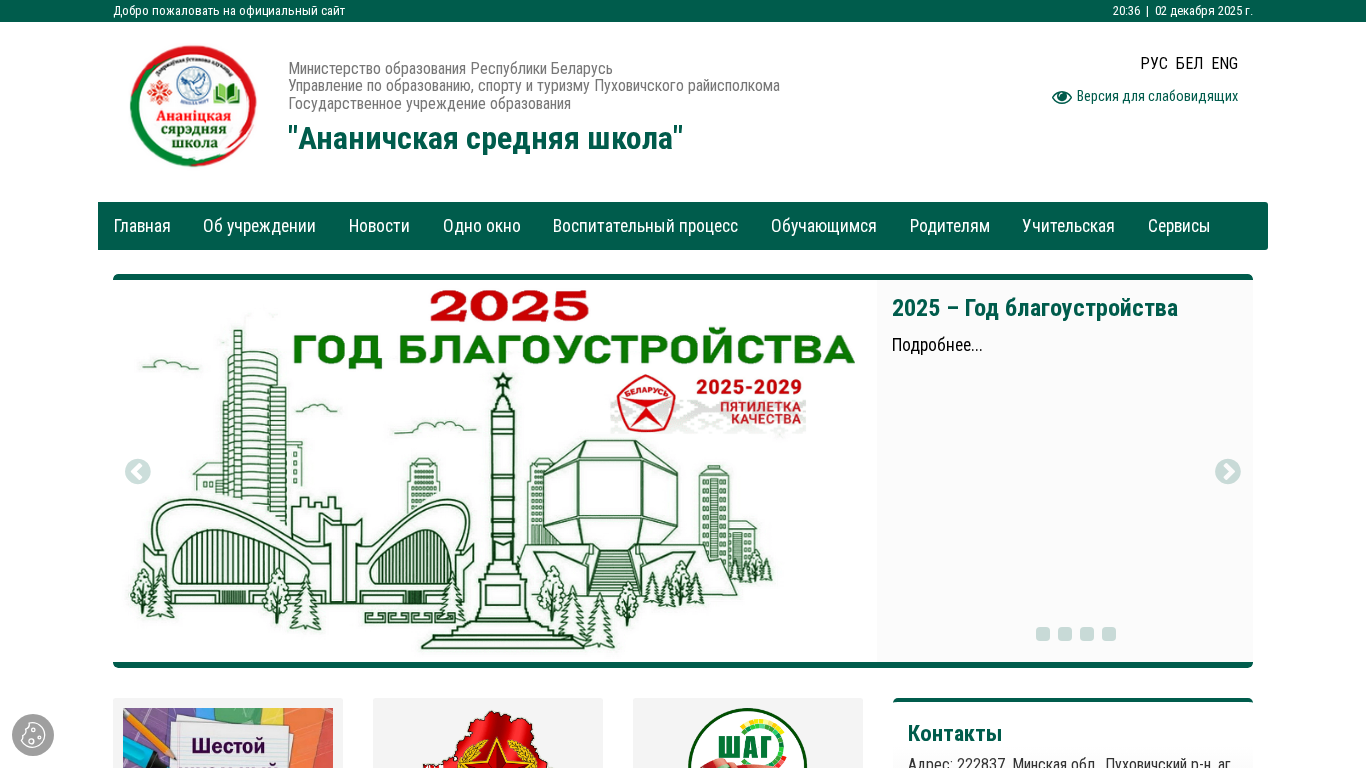The height and width of the screenshot is (768, 1366).
Task: Click the Ananichi school logo
Action: (x=193, y=106)
